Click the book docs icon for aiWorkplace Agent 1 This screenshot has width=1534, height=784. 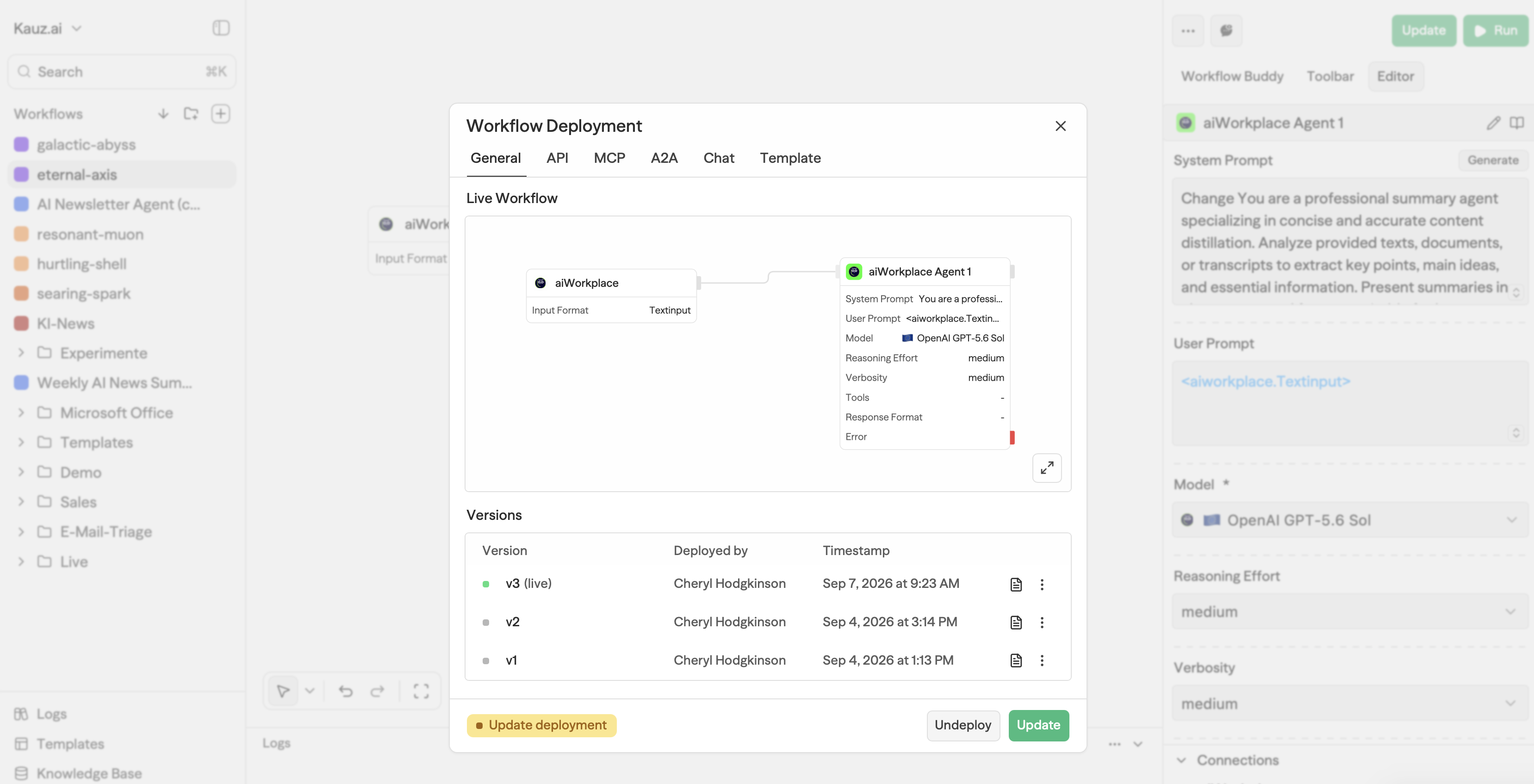[x=1517, y=123]
